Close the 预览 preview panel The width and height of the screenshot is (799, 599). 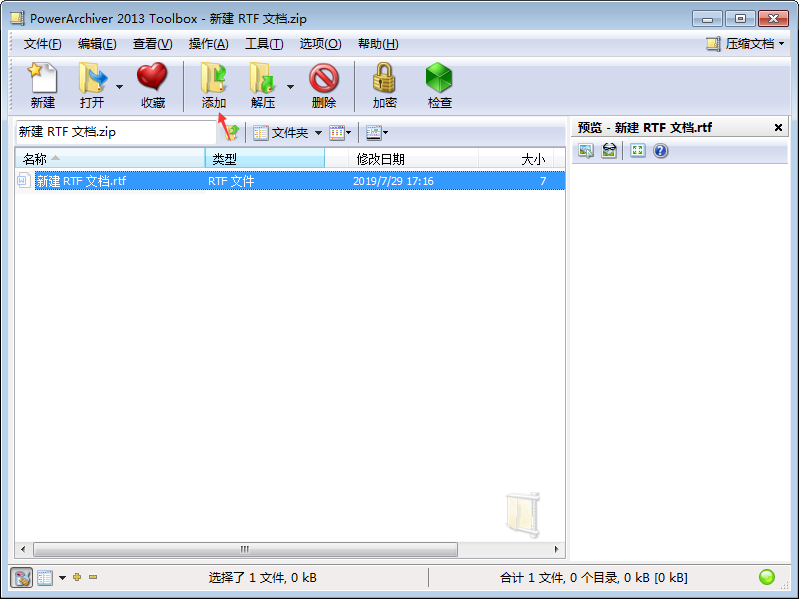point(778,127)
